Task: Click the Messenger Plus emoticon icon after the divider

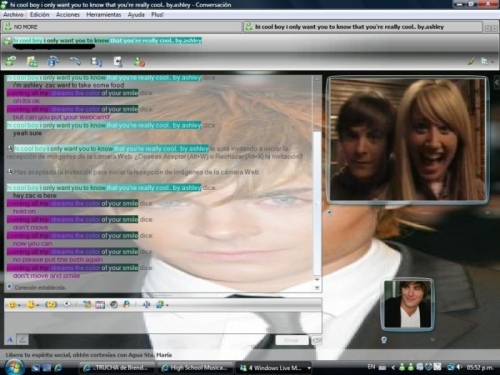Action: pyautogui.click(x=87, y=304)
